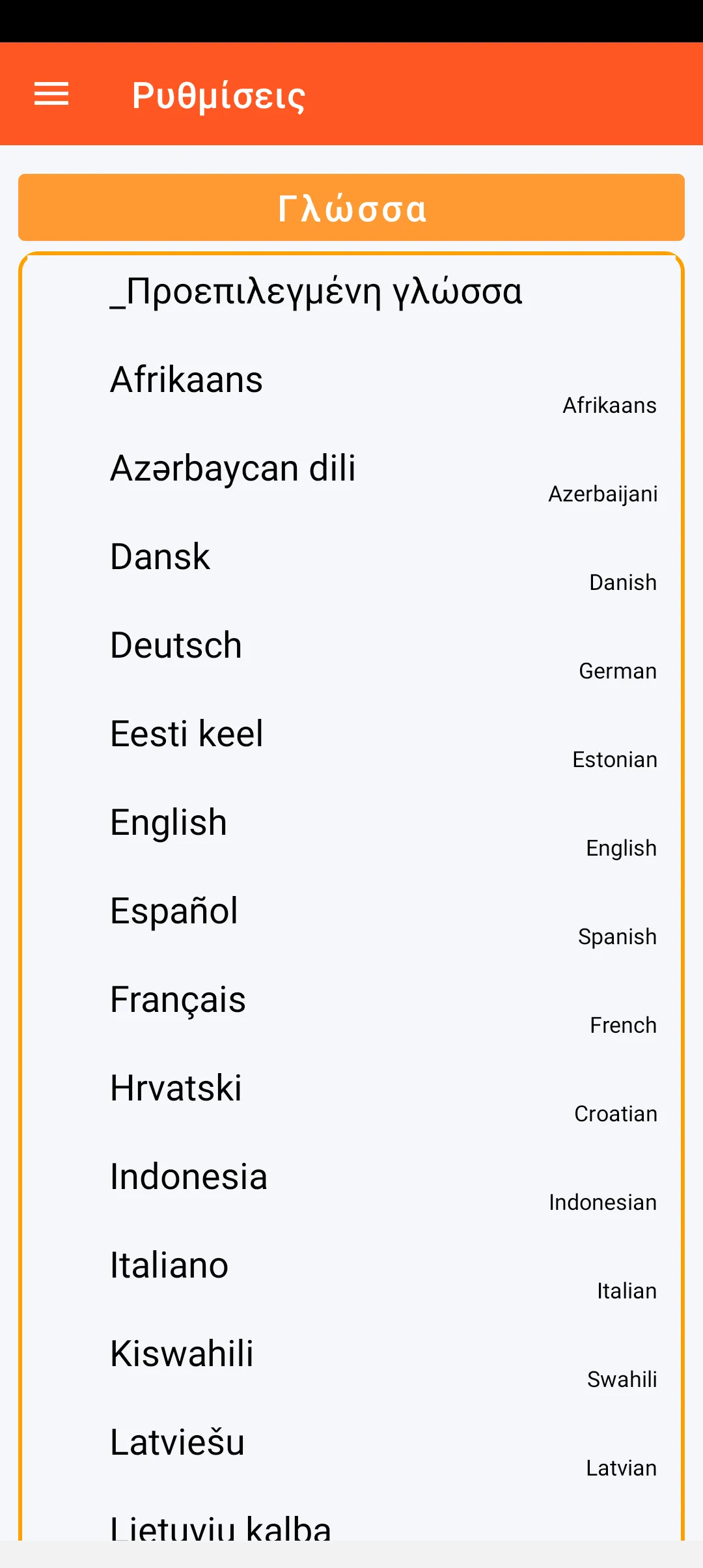Image resolution: width=703 pixels, height=1568 pixels.
Task: Tap the Γλώσσα language header button
Action: coord(351,208)
